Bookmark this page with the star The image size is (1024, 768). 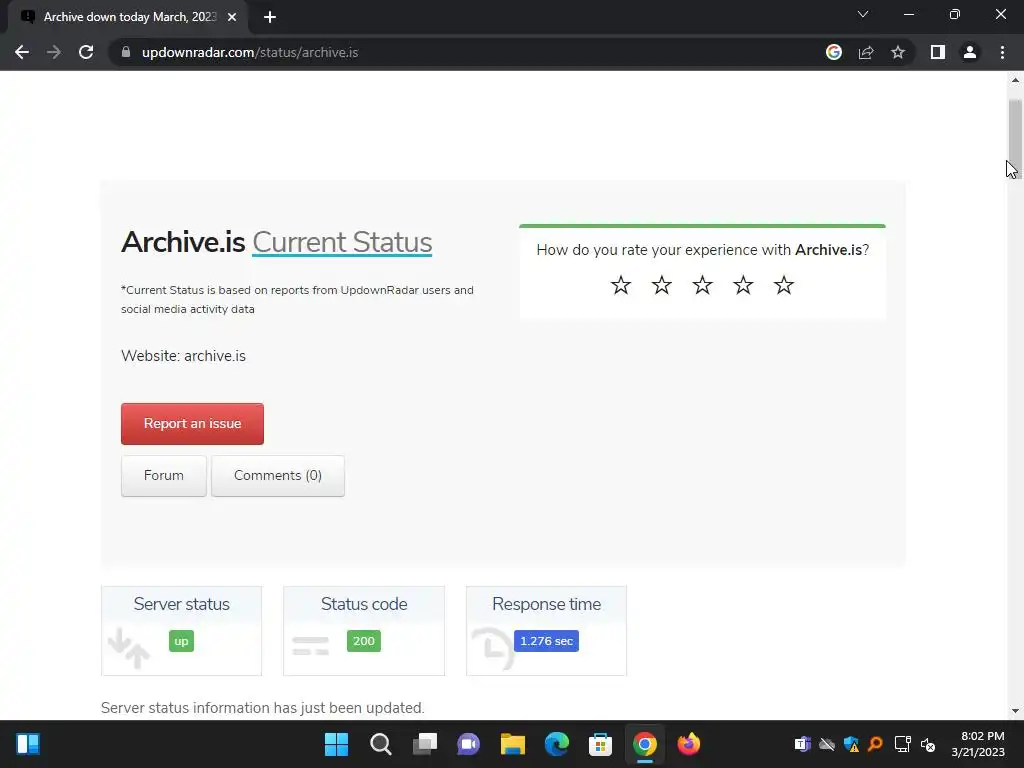[x=898, y=52]
